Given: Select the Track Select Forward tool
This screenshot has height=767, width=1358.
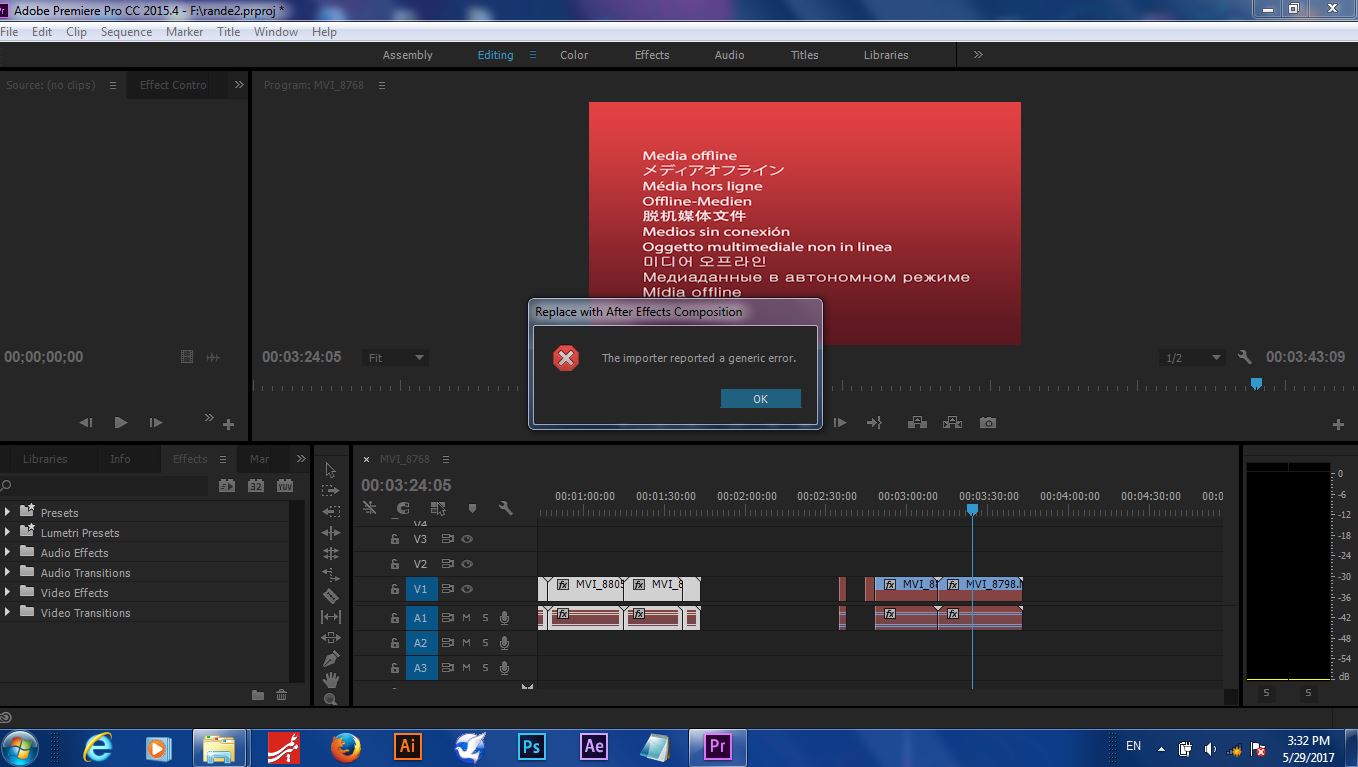Looking at the screenshot, I should [331, 491].
